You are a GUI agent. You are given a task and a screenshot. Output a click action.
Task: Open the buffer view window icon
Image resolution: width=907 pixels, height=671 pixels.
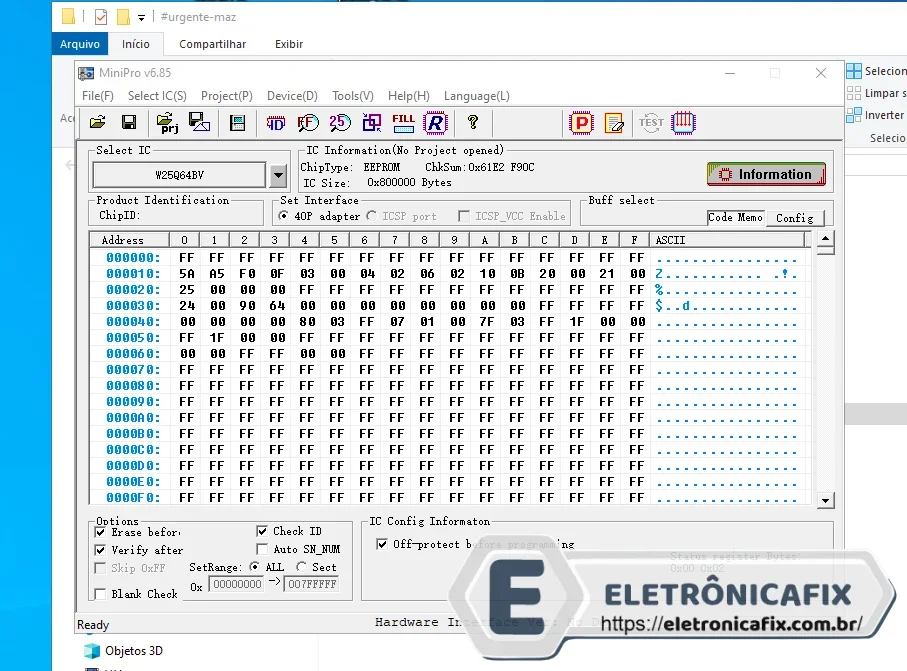point(237,122)
